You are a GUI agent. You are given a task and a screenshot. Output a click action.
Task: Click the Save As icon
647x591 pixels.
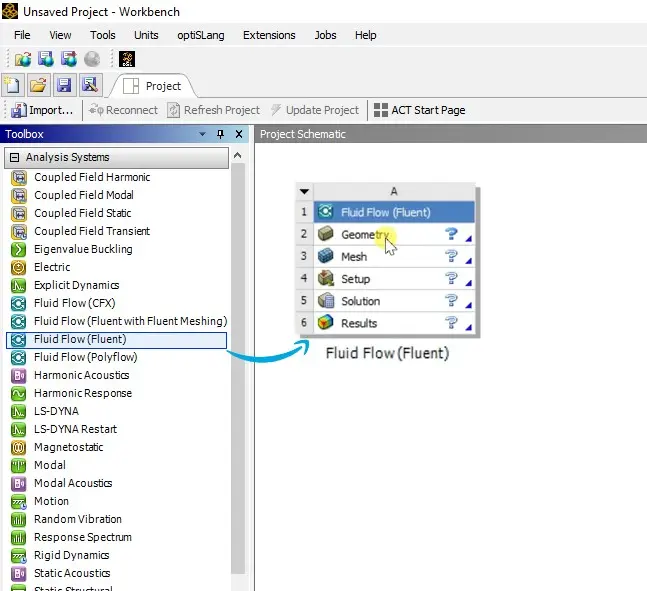[x=90, y=85]
